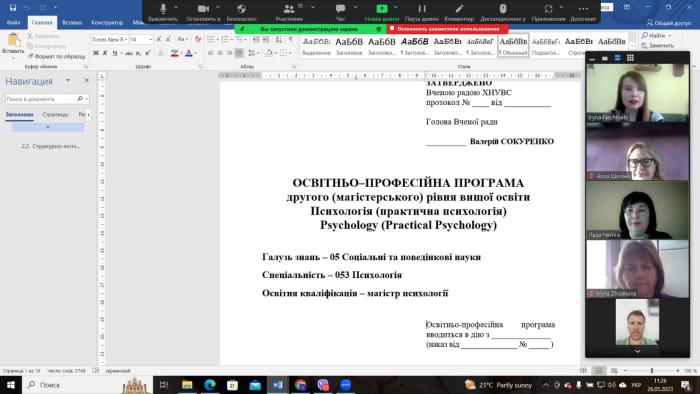This screenshot has width=700, height=394.
Task: Click shading paint bucket icon
Action: tap(269, 53)
